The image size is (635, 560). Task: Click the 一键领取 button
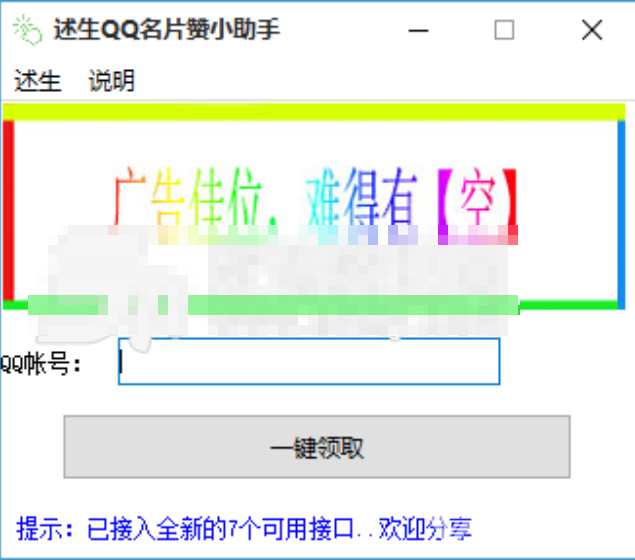317,447
